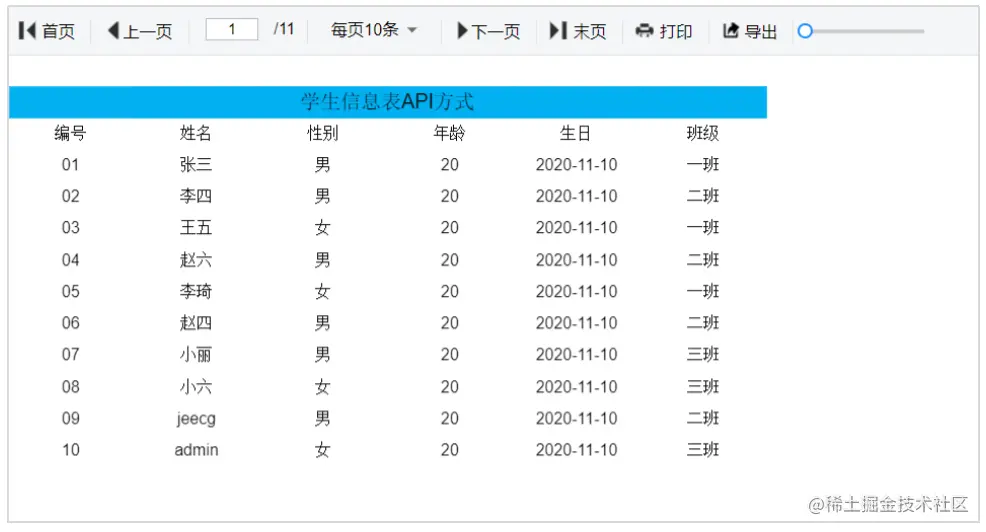986x532 pixels.
Task: Click the next page right arrow icon
Action: (462, 30)
